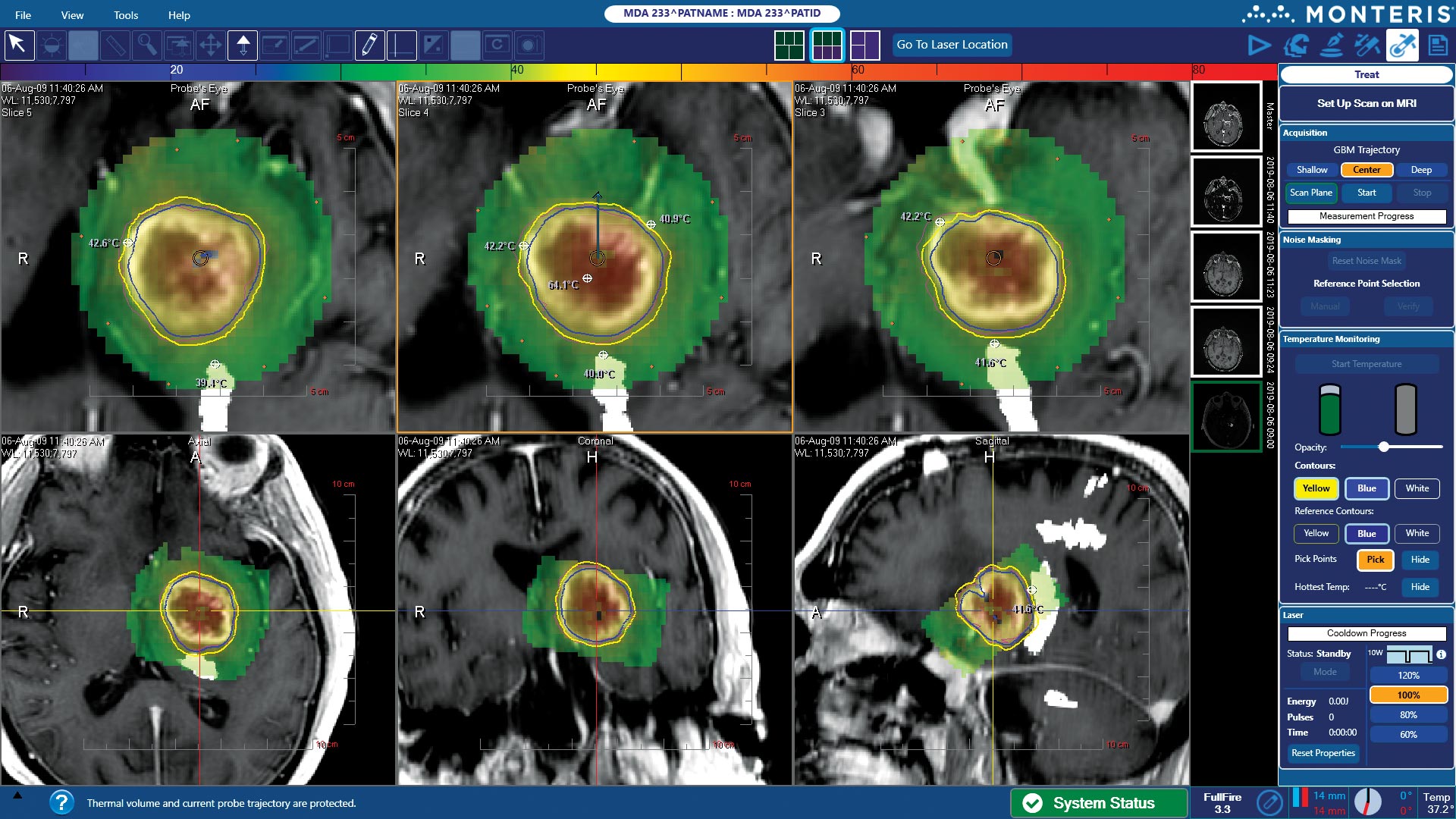Open the File menu
1456x819 pixels.
(x=23, y=15)
